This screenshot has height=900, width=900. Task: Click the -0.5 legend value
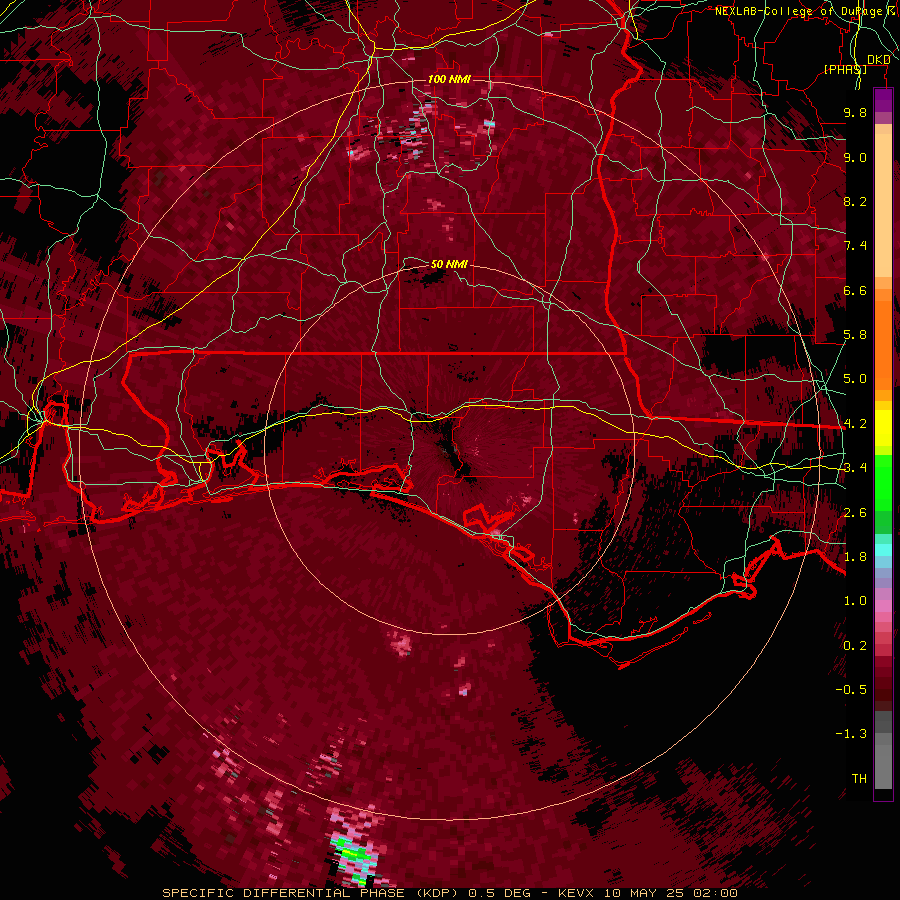[x=851, y=690]
